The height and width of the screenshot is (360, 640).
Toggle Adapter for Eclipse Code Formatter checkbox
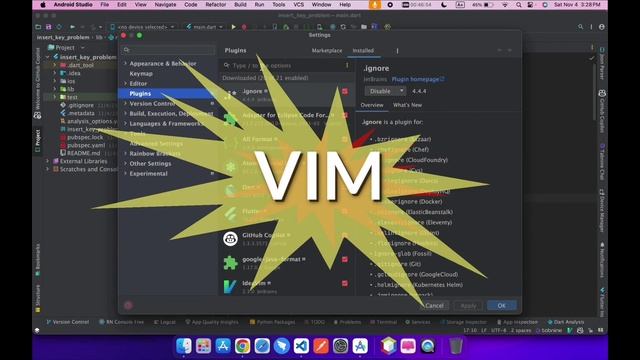[x=345, y=115]
